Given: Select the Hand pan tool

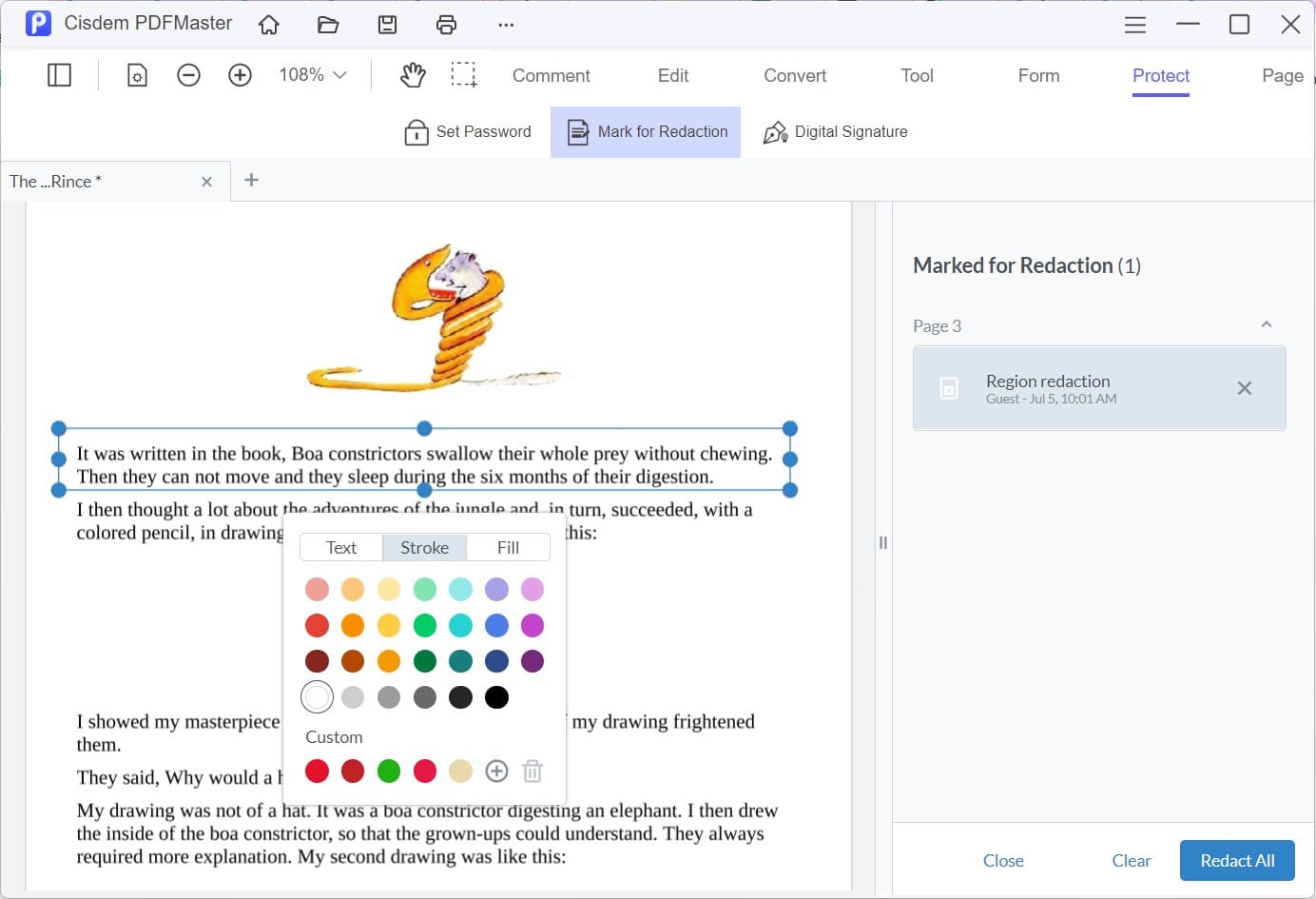Looking at the screenshot, I should (413, 75).
